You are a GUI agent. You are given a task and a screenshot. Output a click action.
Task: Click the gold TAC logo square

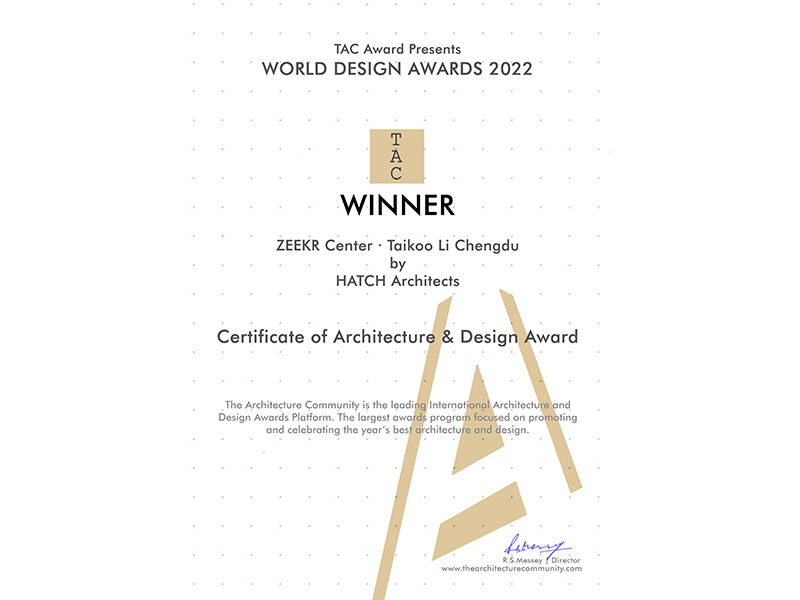pyautogui.click(x=396, y=156)
